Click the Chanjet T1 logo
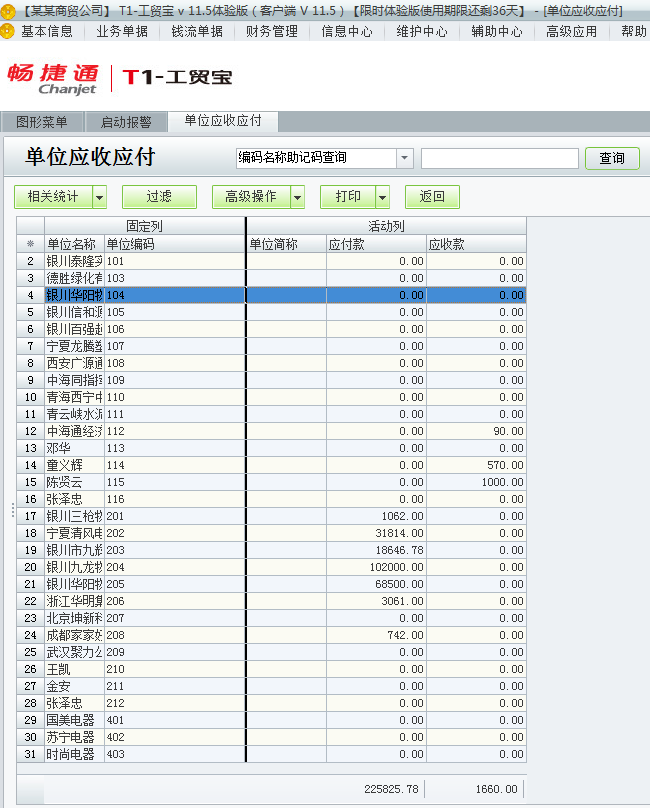 (120, 78)
